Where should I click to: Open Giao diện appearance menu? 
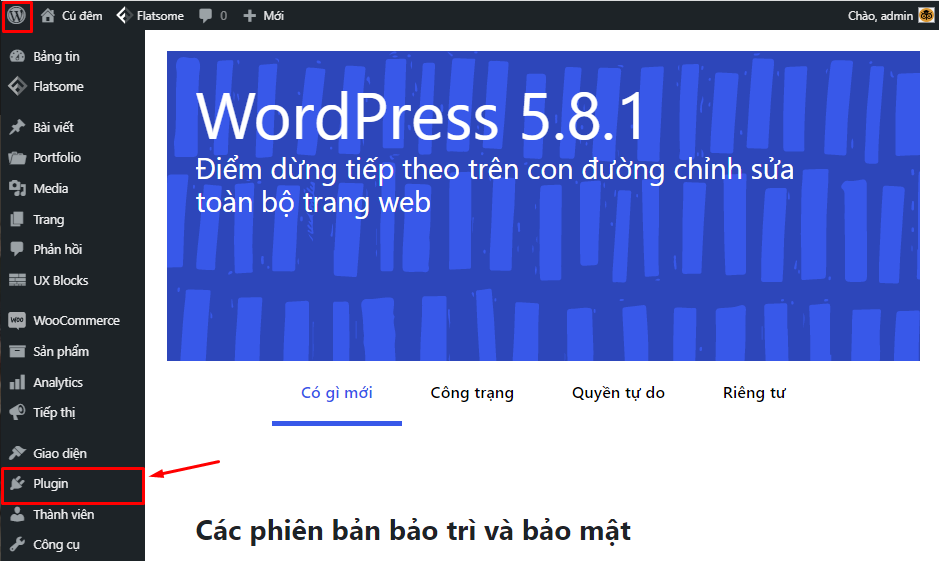pos(60,453)
